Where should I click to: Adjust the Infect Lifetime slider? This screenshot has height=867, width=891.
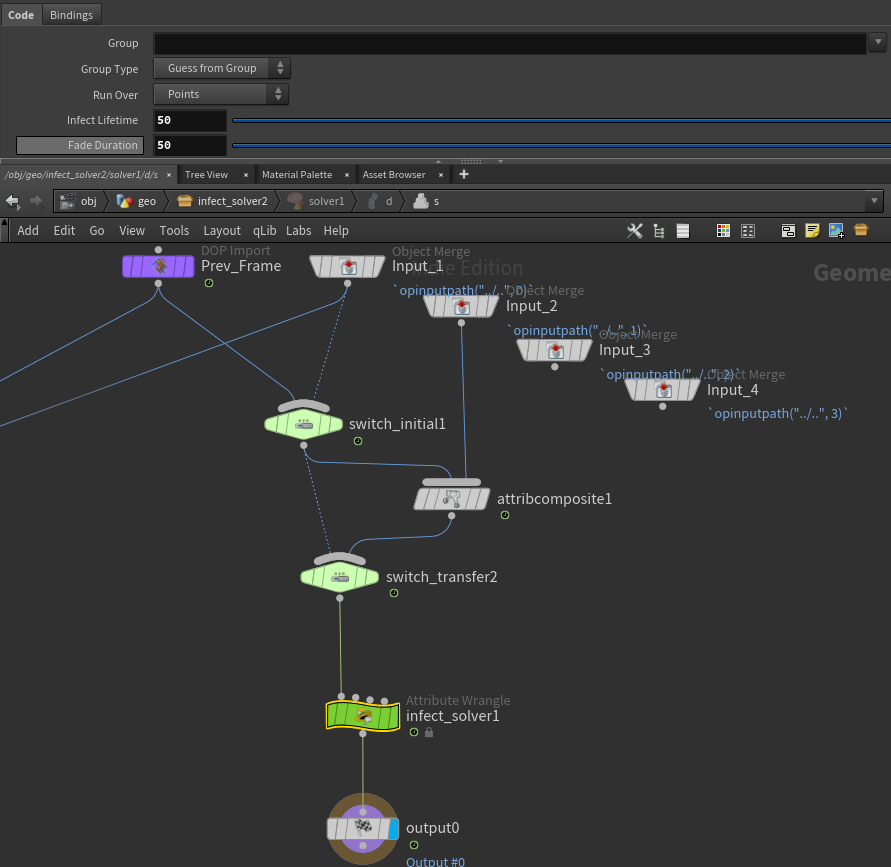[x=561, y=120]
